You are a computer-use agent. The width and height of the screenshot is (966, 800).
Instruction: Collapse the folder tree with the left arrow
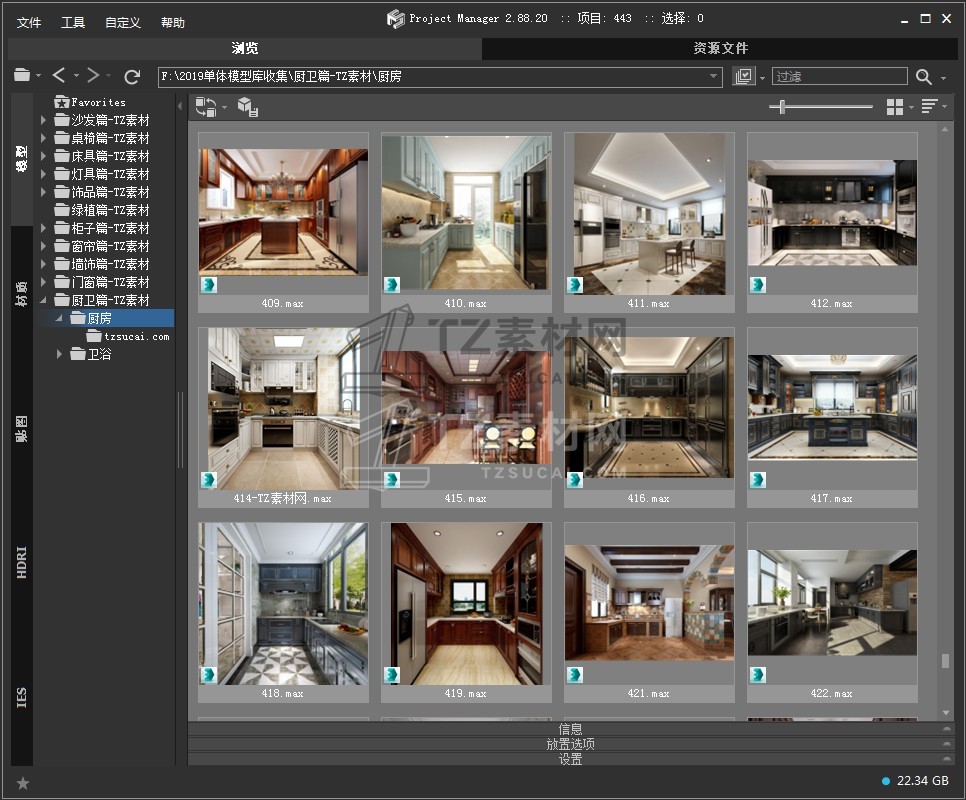[180, 106]
